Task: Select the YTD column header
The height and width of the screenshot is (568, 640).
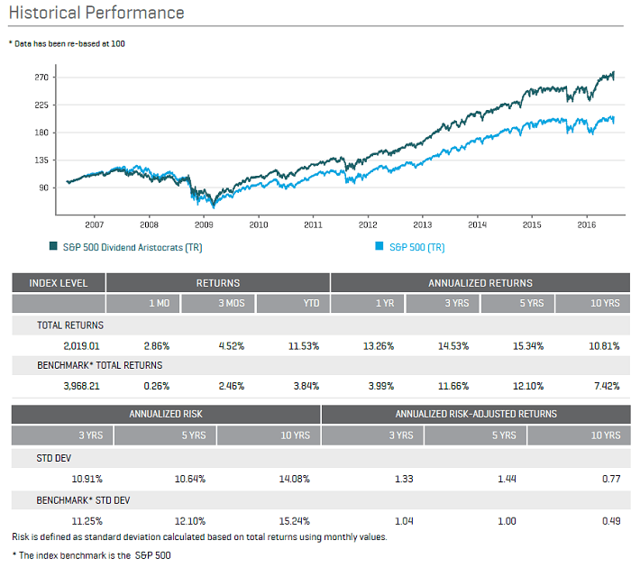Action: coord(293,303)
